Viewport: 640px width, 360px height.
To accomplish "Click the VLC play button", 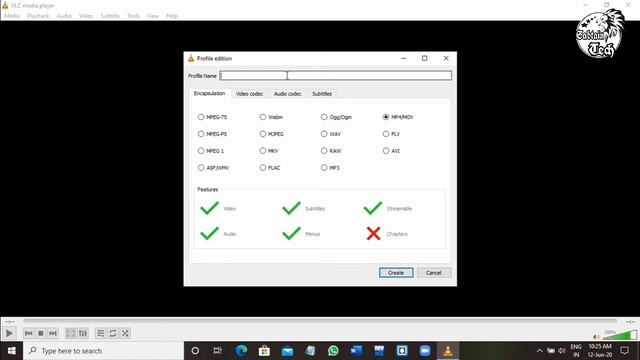I will (x=9, y=333).
